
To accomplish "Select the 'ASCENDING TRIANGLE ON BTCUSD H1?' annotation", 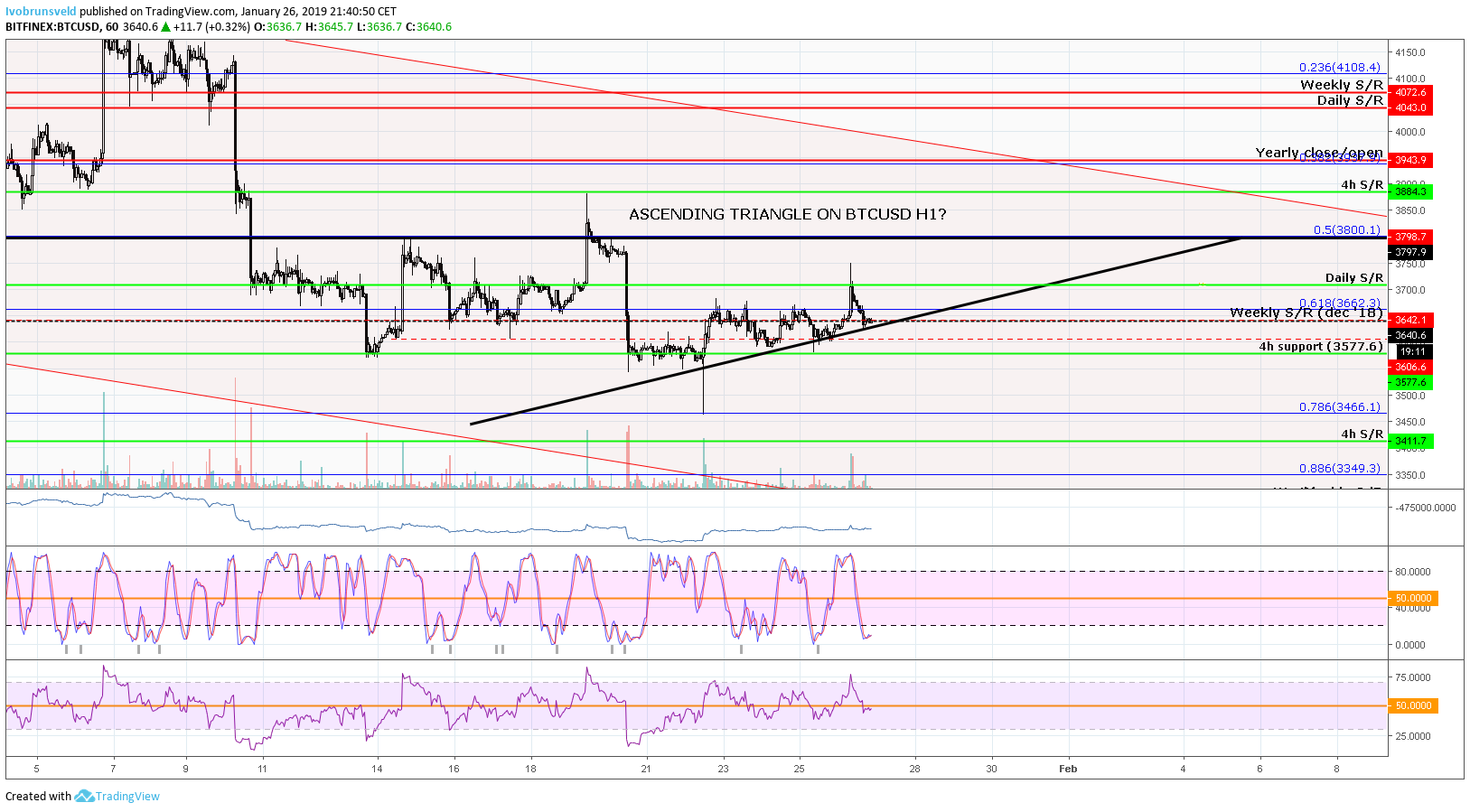I will pyautogui.click(x=787, y=214).
